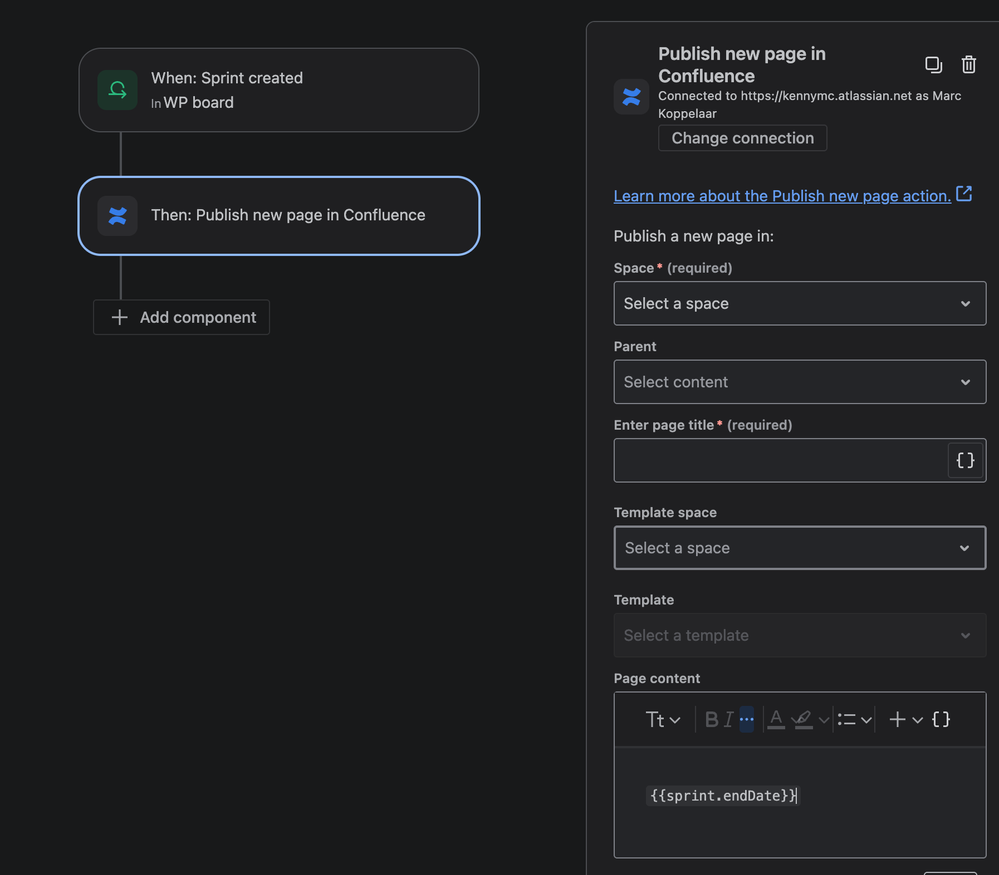The image size is (999, 875).
Task: Click the WP board text in trigger
Action: [x=198, y=103]
